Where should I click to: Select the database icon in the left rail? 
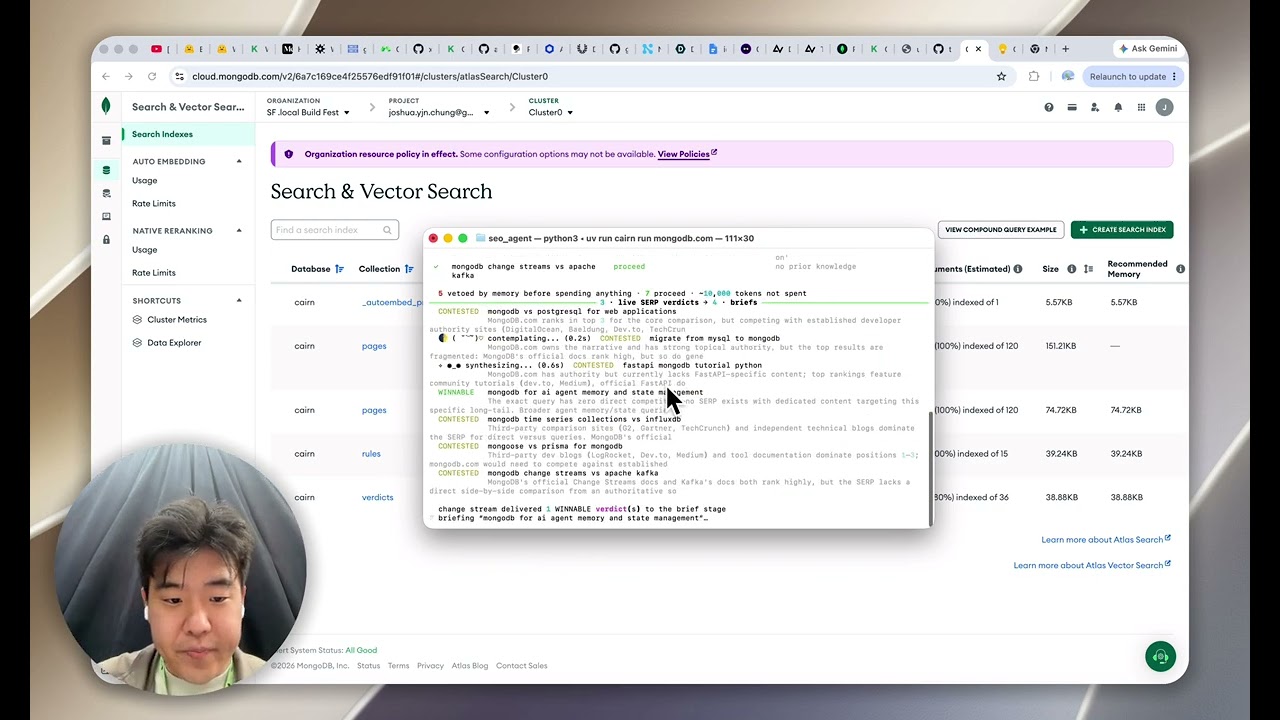(x=106, y=170)
